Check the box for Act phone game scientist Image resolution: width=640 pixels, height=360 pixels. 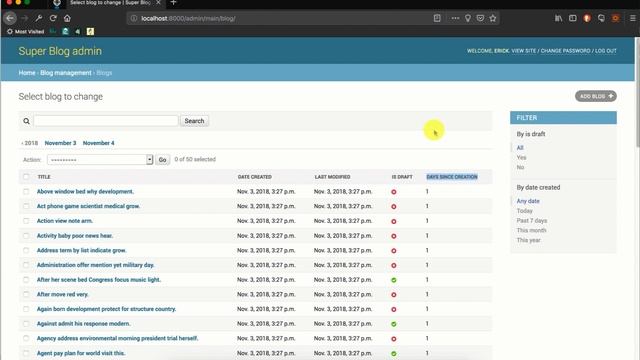[26, 206]
